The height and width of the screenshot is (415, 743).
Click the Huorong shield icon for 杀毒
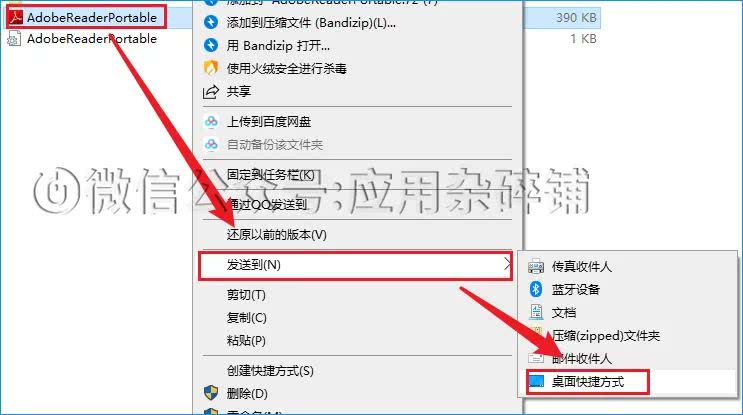click(x=211, y=68)
